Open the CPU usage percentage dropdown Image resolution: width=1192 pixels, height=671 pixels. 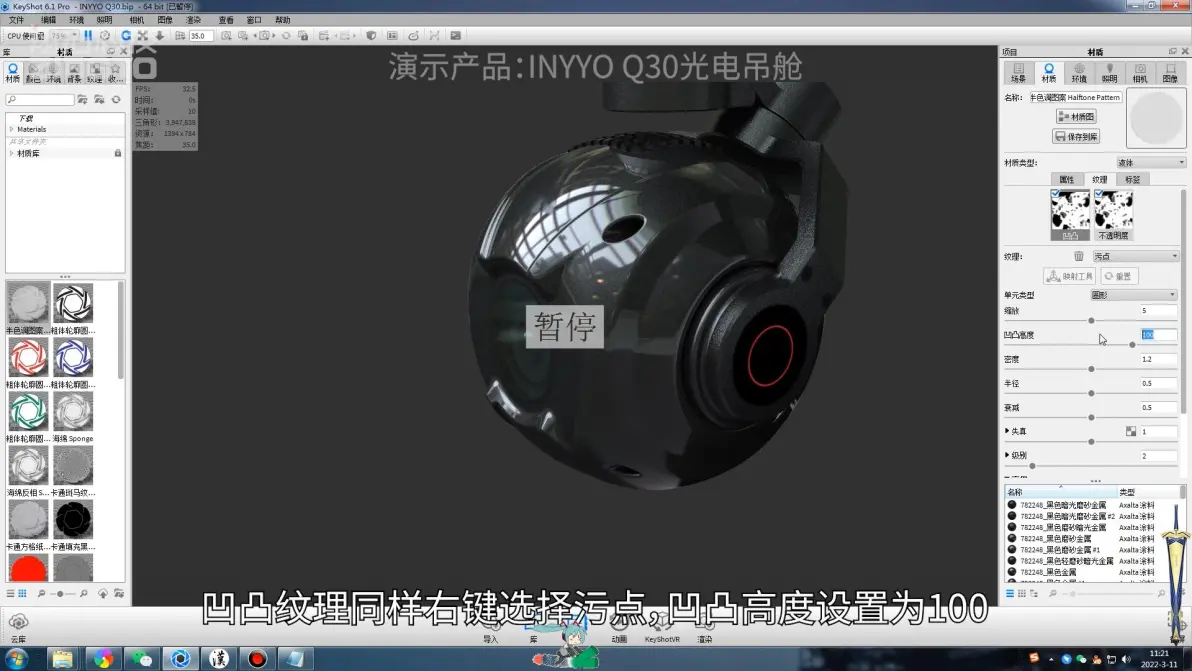click(x=64, y=36)
